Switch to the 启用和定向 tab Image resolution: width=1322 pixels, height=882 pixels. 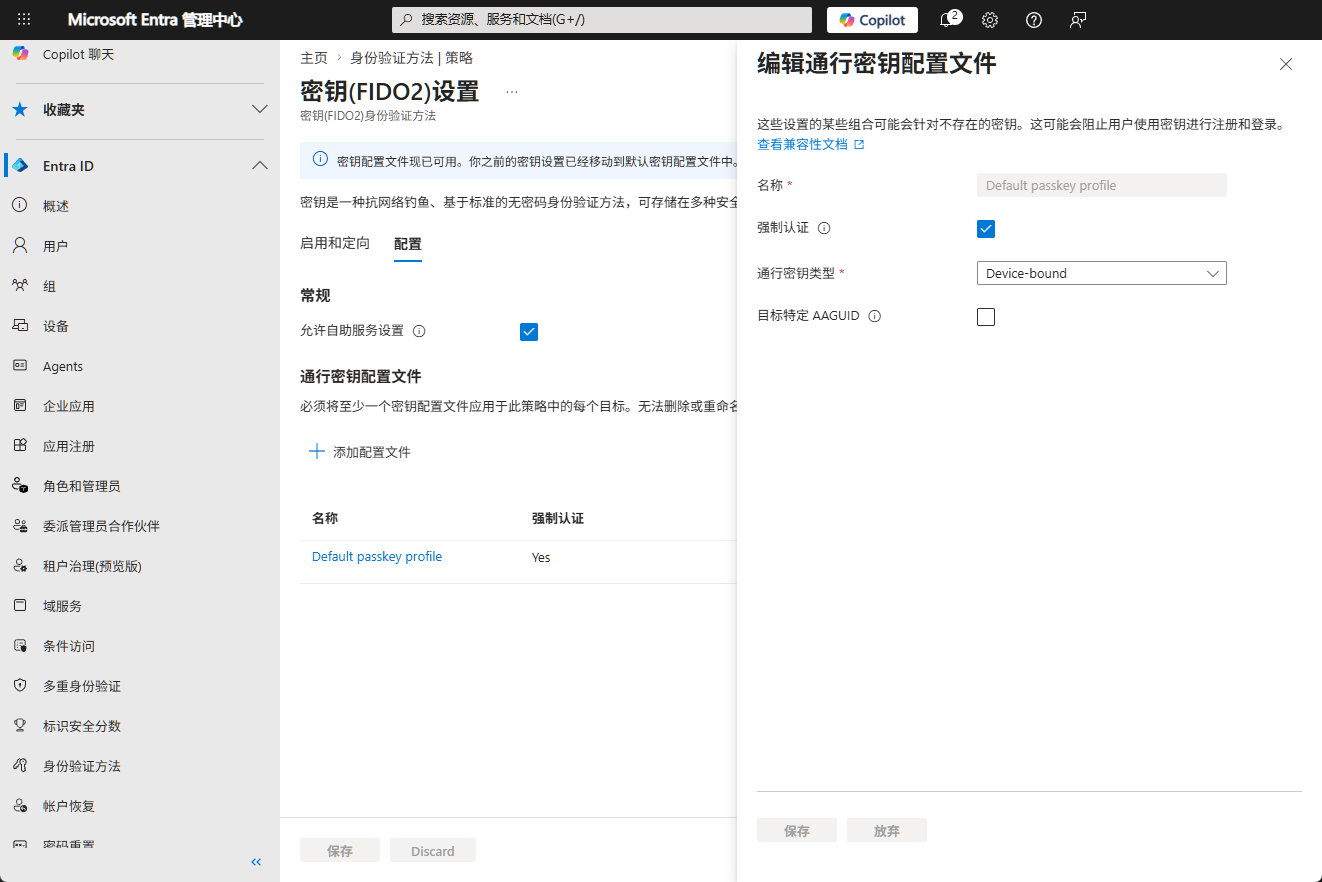tap(335, 243)
